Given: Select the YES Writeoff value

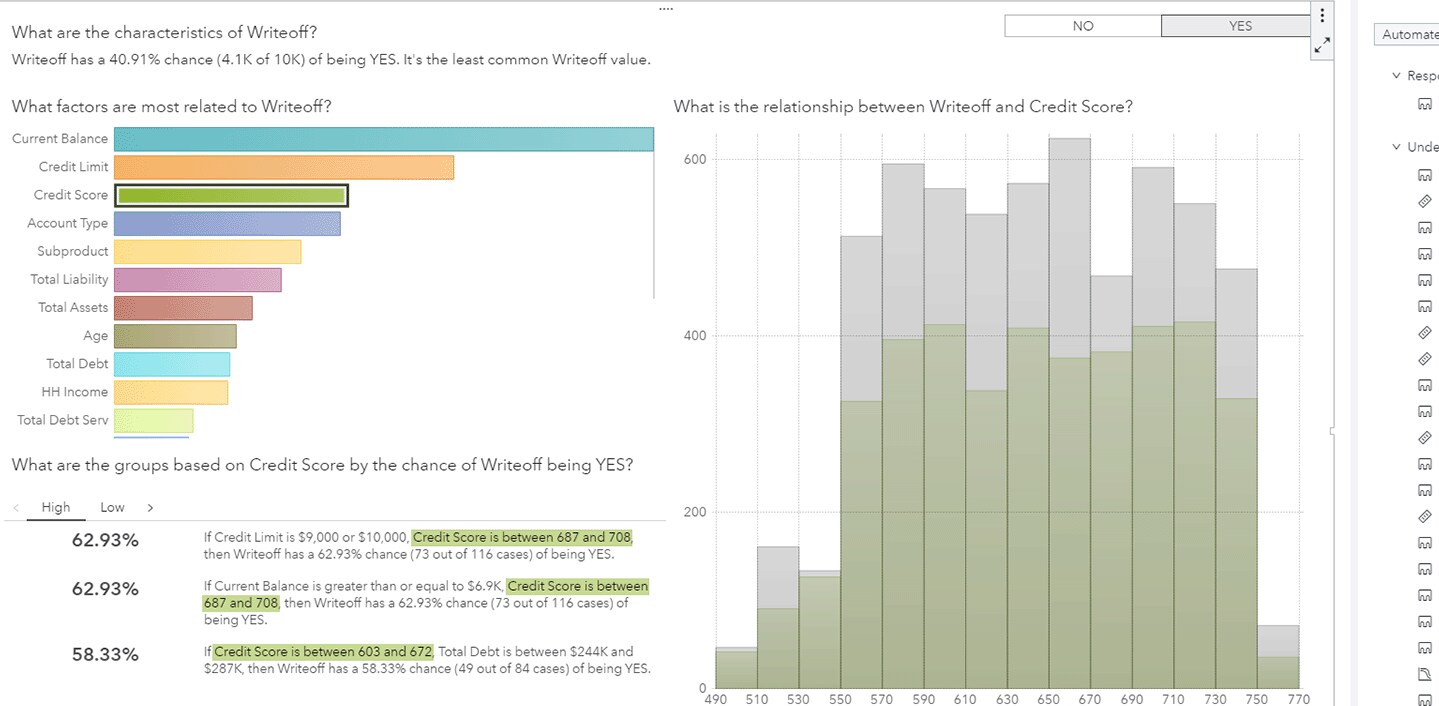Looking at the screenshot, I should click(1240, 26).
